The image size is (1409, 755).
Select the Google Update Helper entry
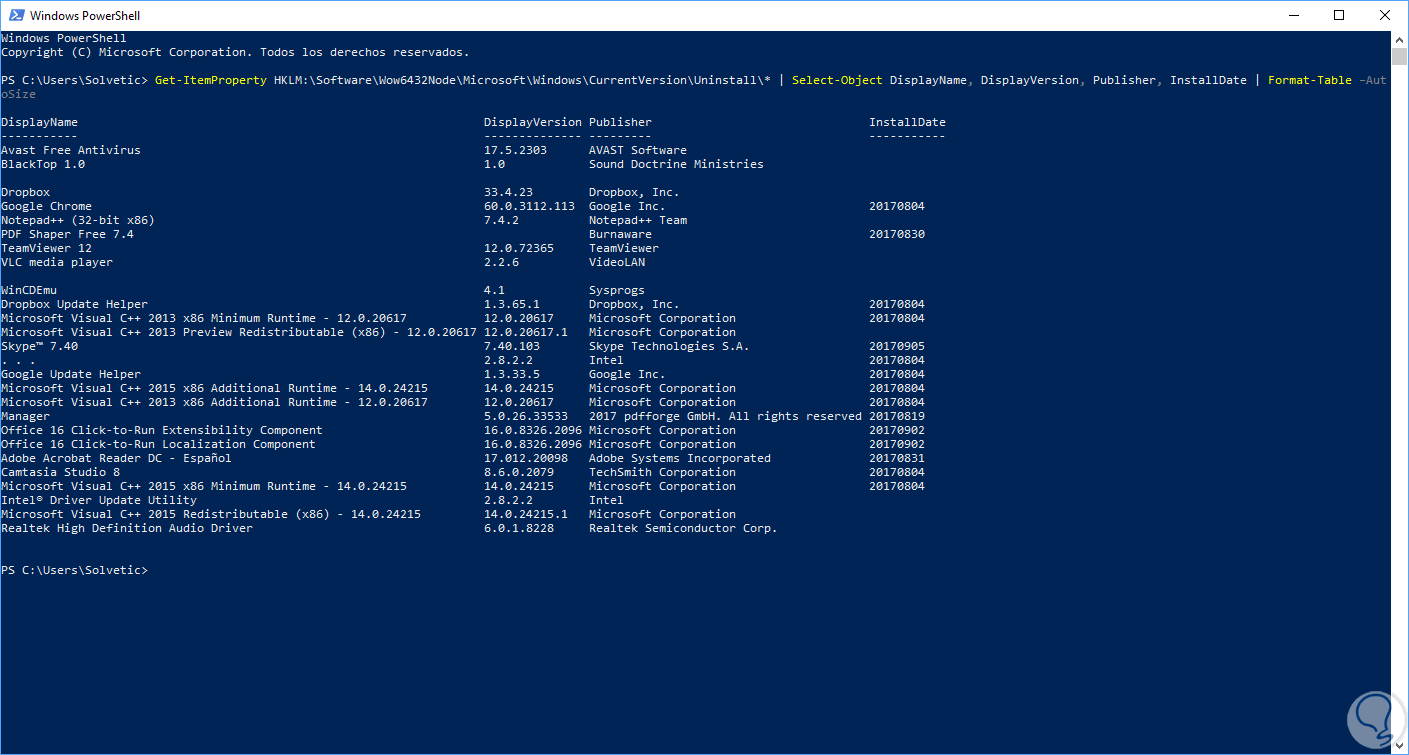[x=71, y=374]
